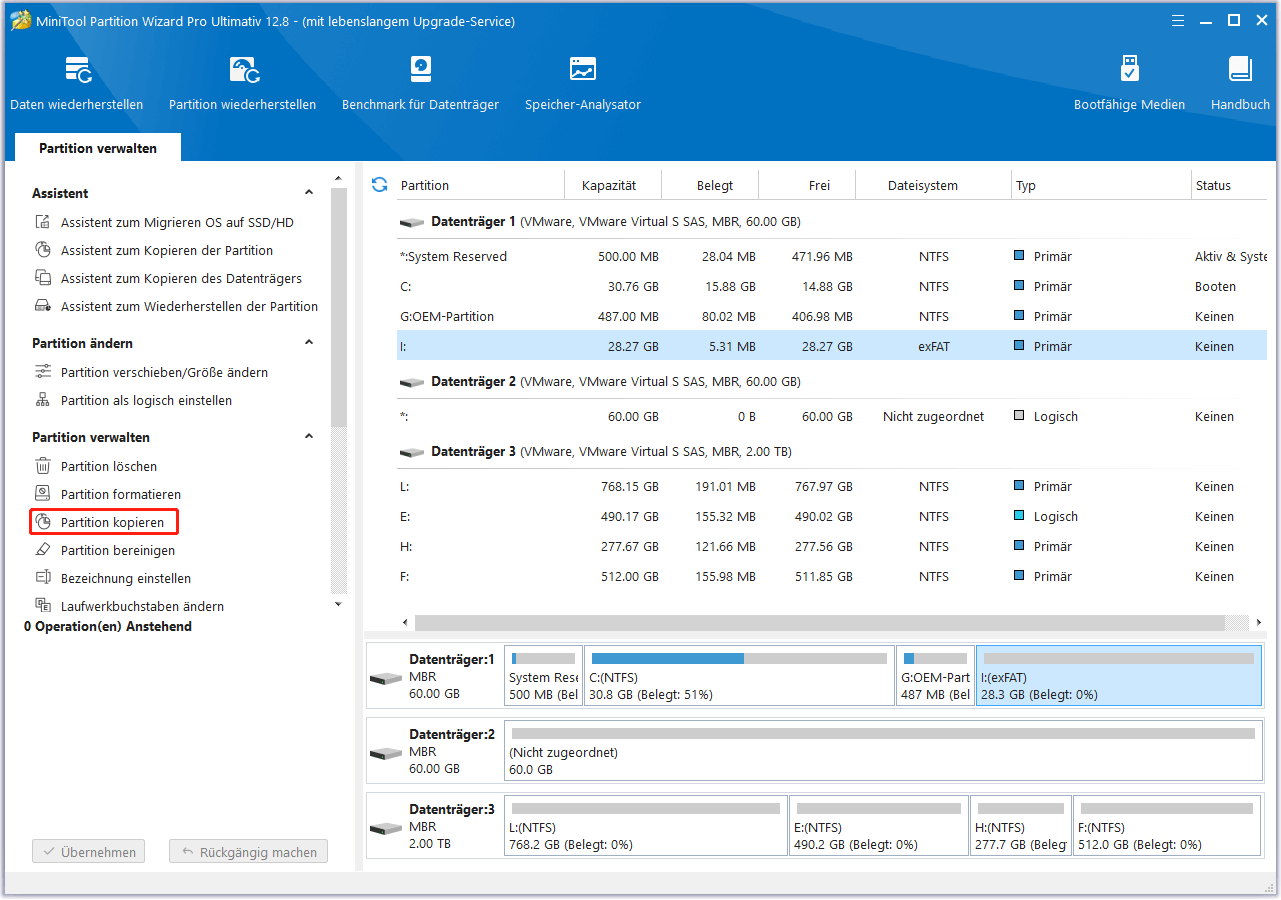Image resolution: width=1281 pixels, height=900 pixels.
Task: Select E: partition row
Action: 832,517
